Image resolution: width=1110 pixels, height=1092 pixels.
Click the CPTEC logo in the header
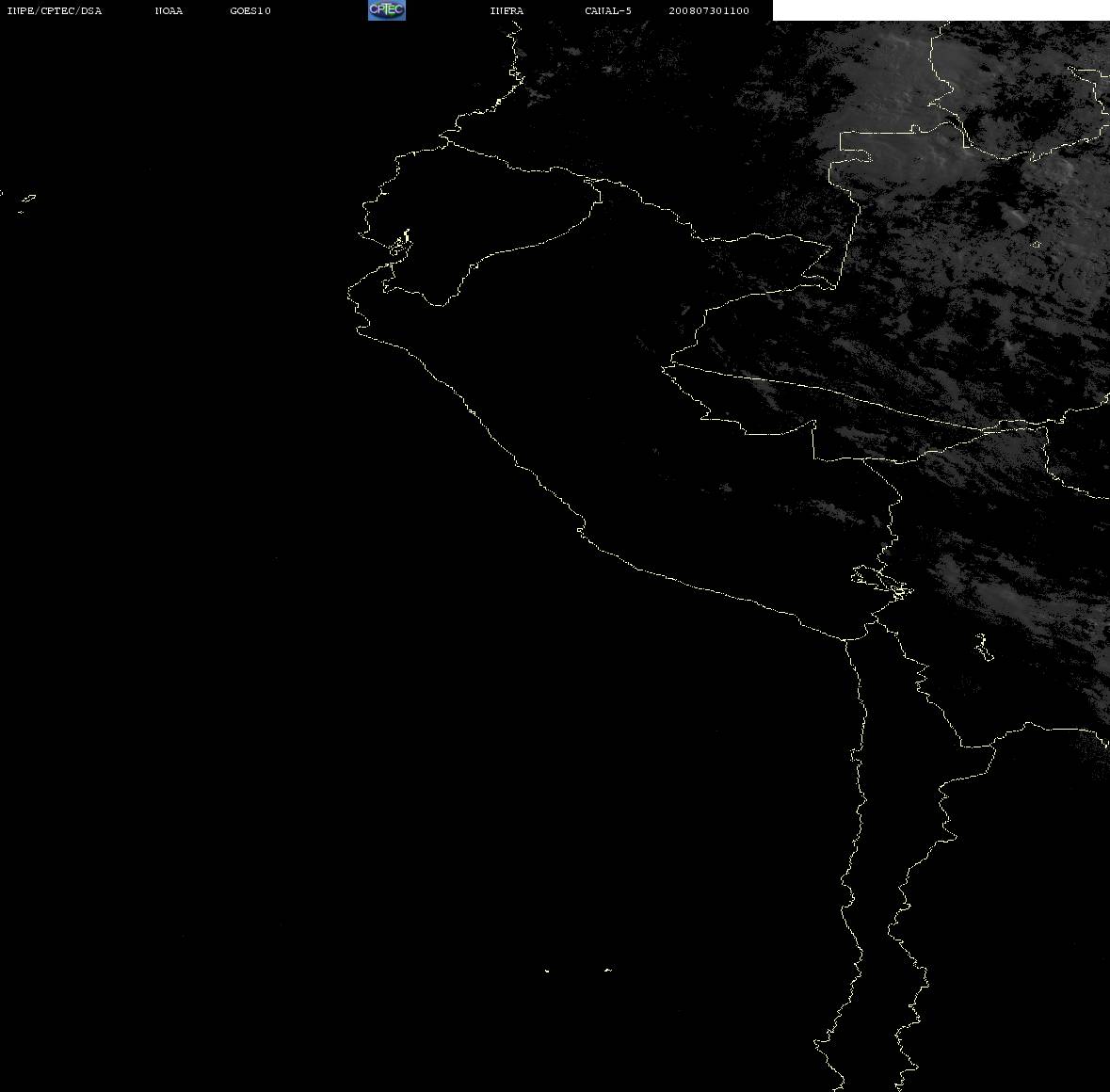[387, 10]
